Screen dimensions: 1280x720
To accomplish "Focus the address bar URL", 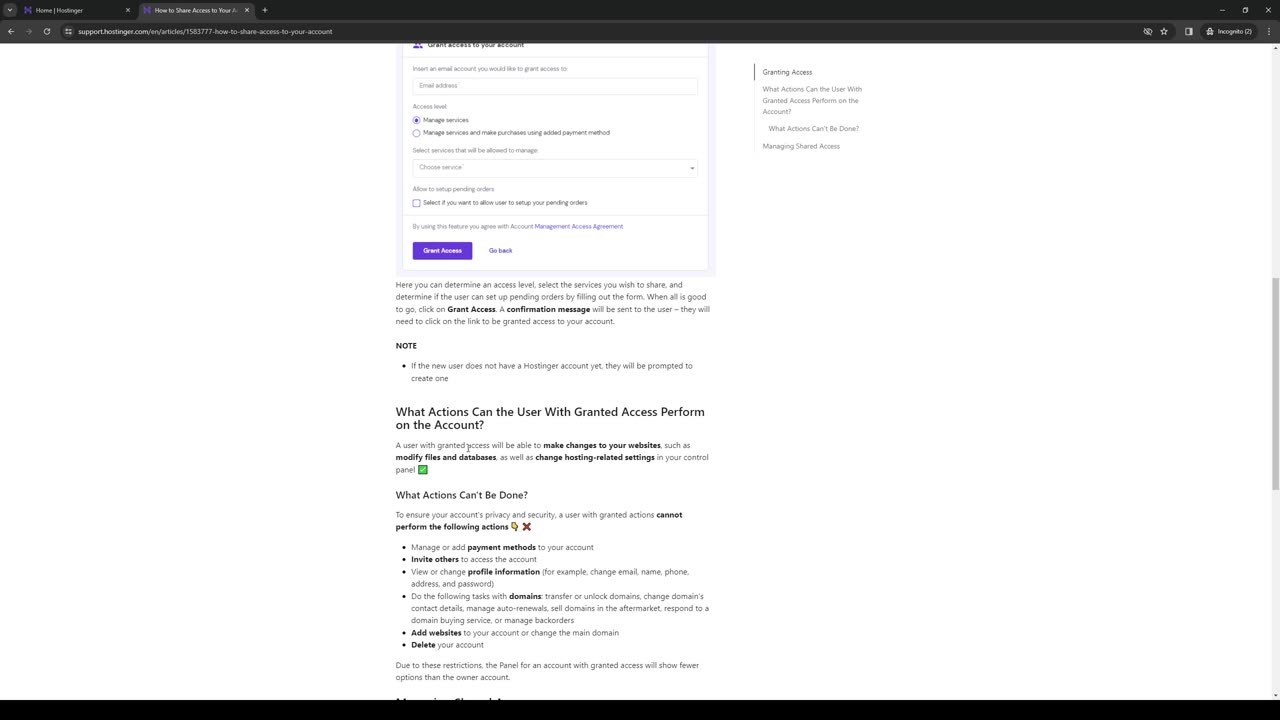I will [205, 31].
